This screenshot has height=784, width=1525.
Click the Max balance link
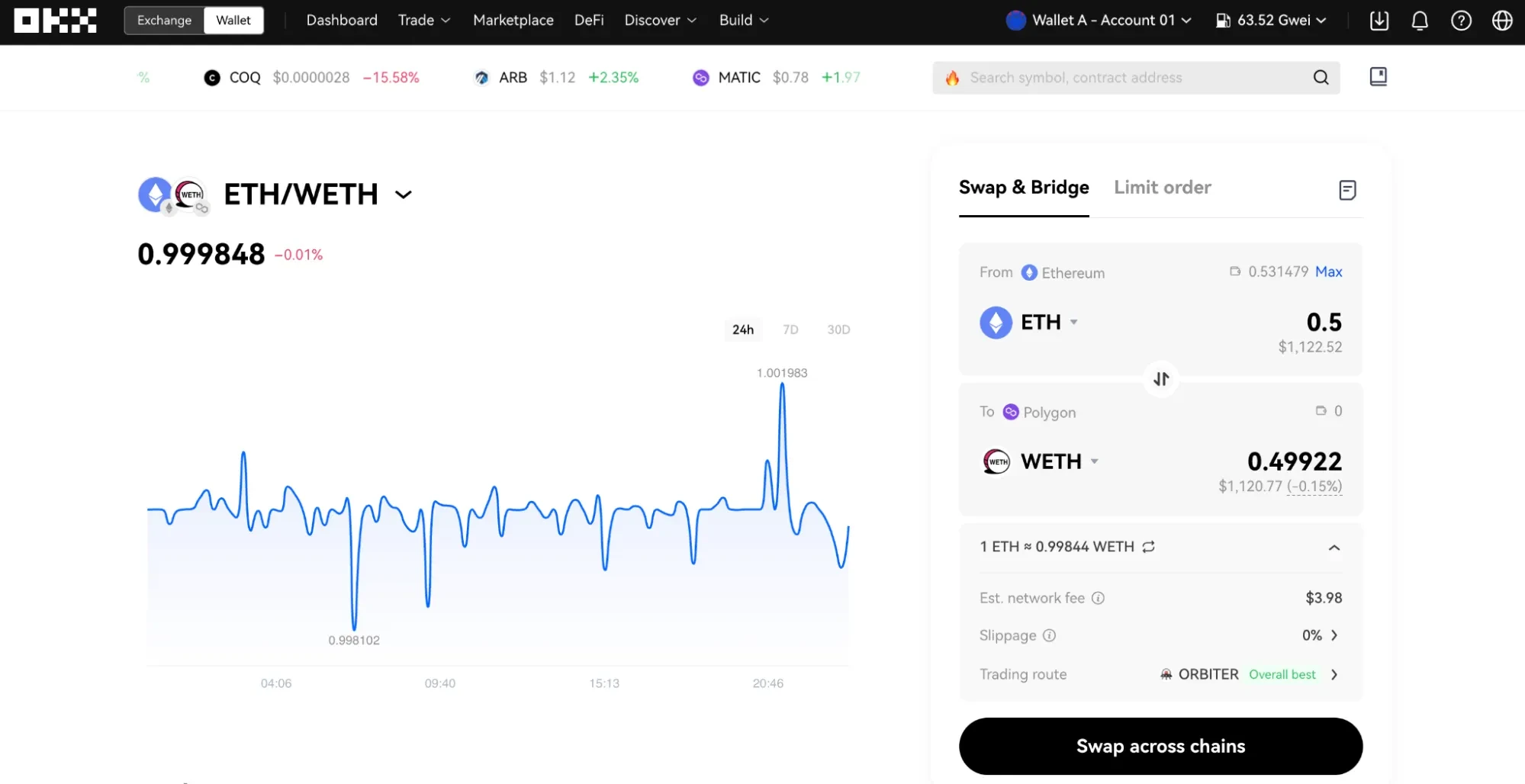coord(1328,272)
